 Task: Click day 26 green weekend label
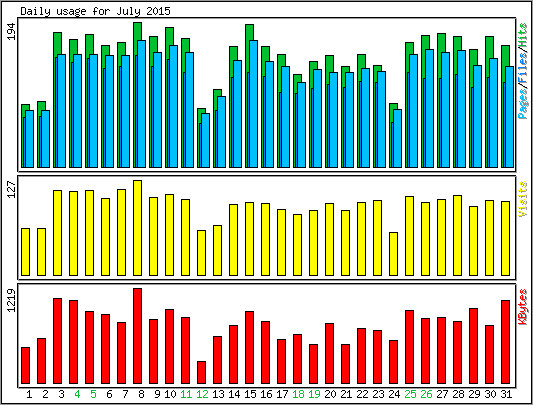[426, 394]
